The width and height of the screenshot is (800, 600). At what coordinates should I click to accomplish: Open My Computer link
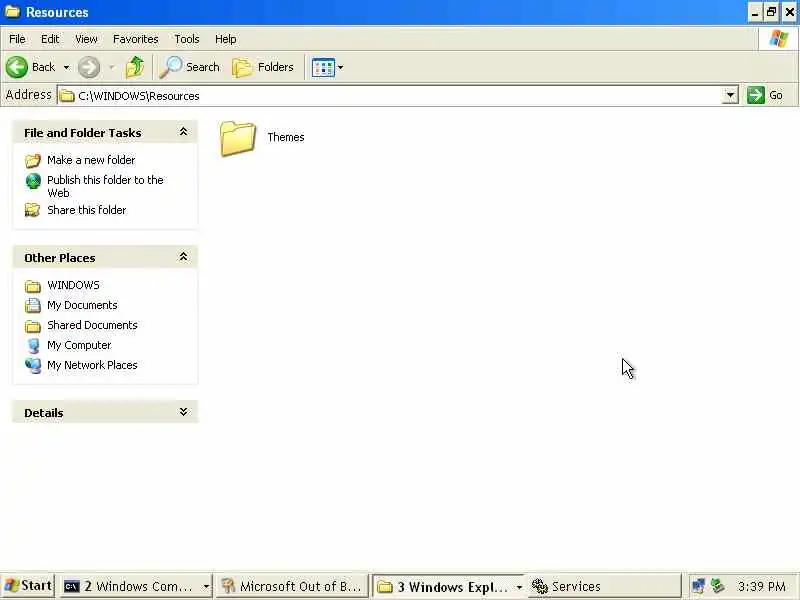click(79, 345)
